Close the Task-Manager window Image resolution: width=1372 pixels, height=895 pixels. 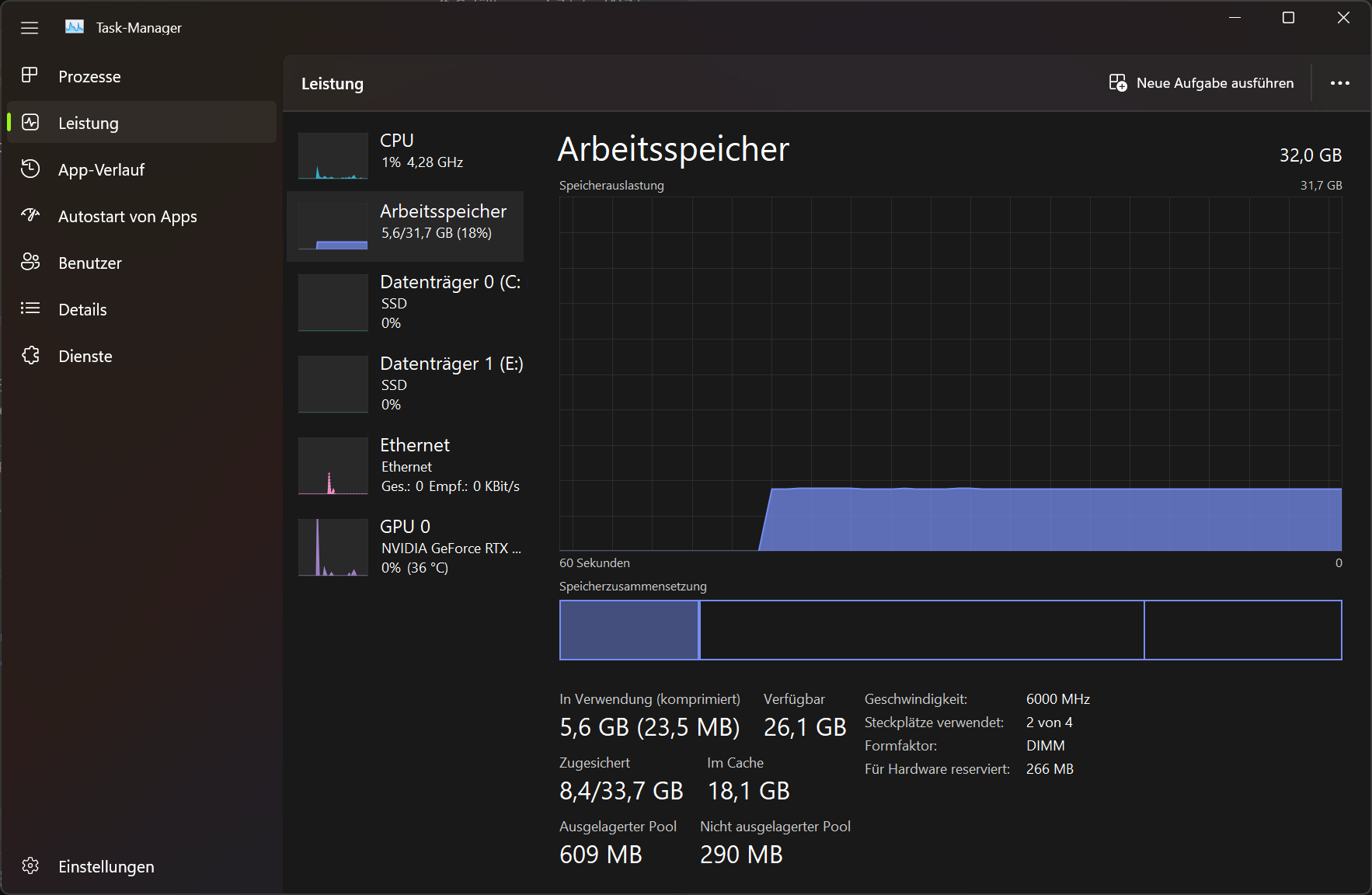point(1343,18)
